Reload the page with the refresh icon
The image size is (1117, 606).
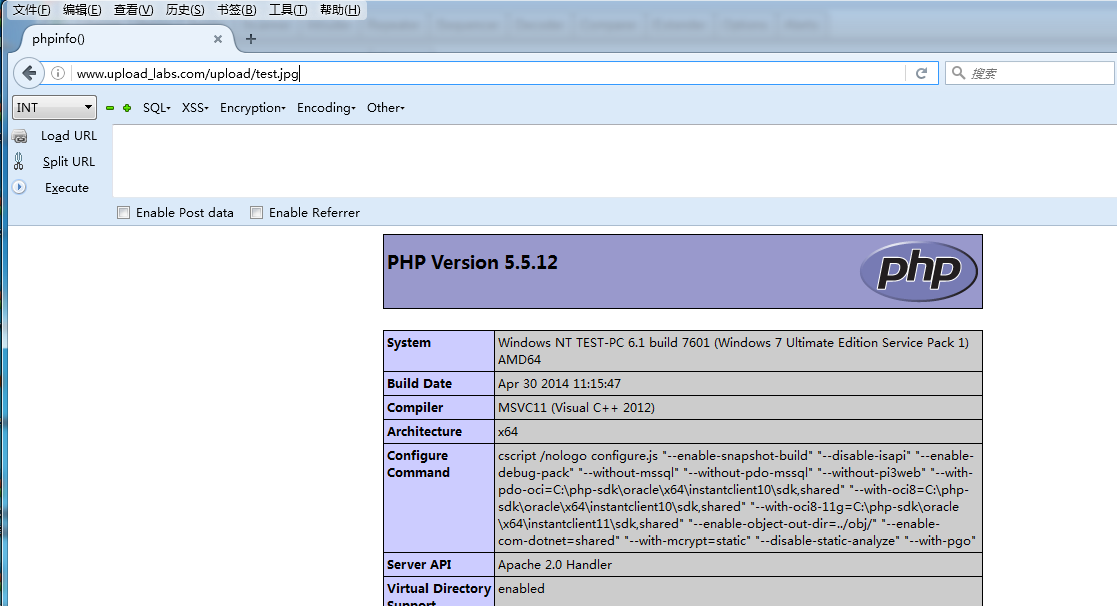(921, 73)
